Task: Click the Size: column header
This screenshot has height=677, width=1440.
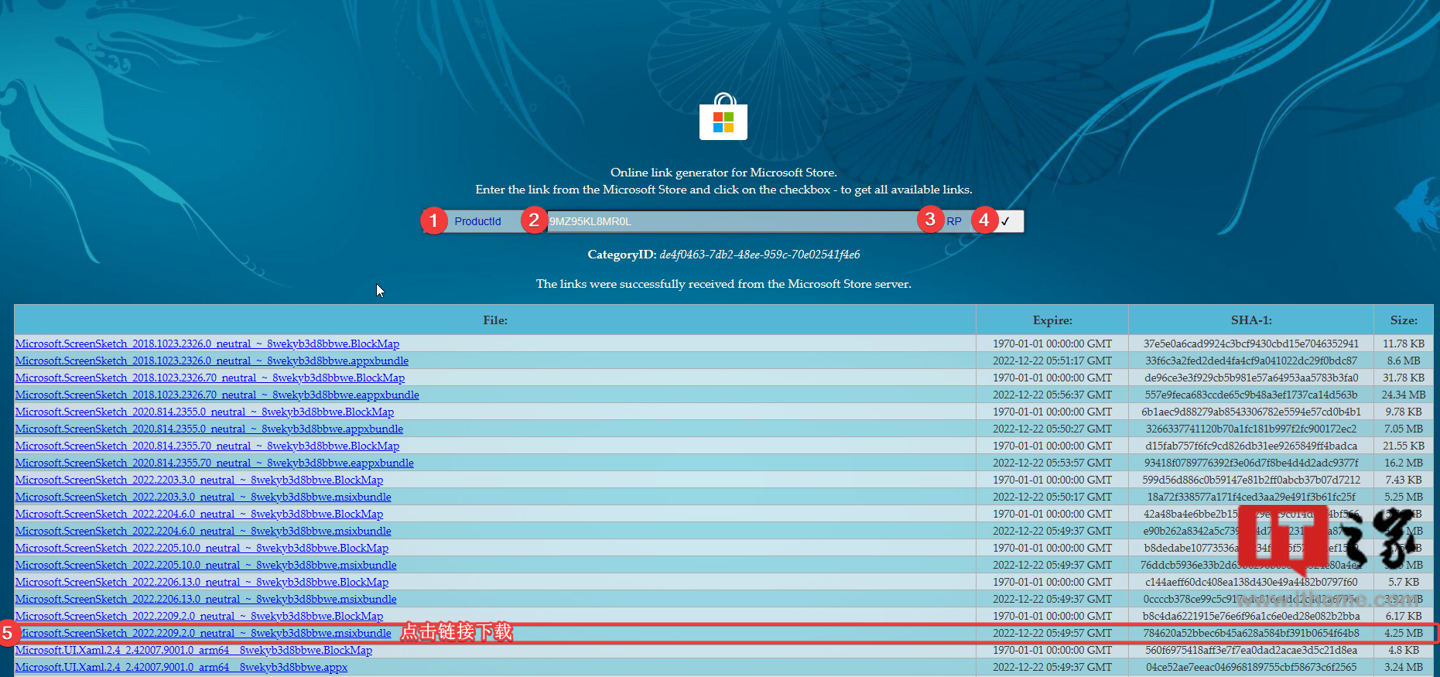Action: 1403,320
